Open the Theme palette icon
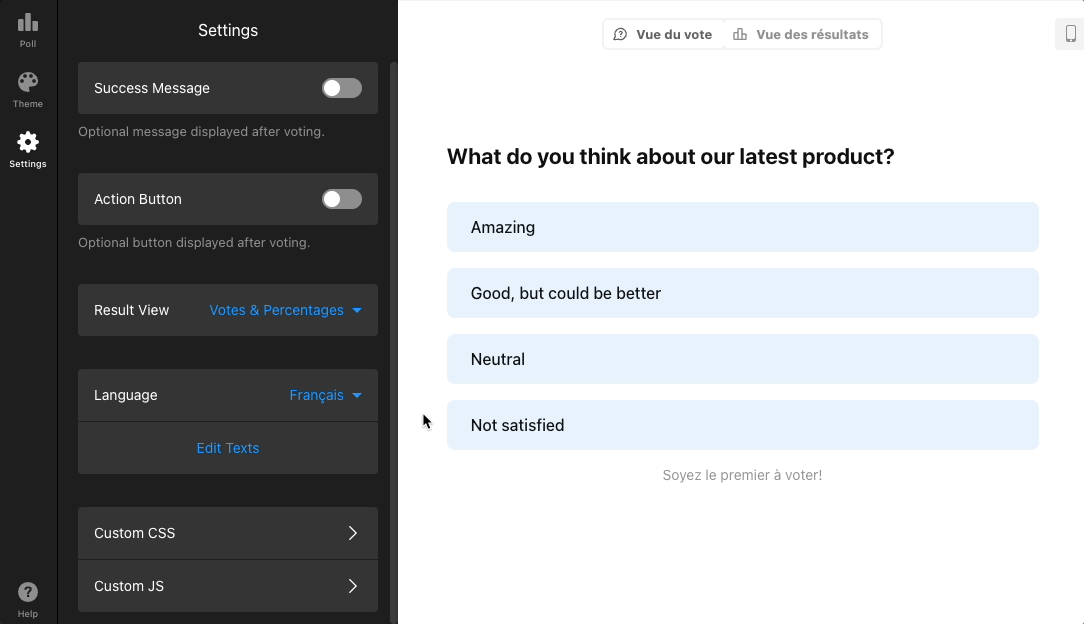1084x624 pixels. [x=28, y=83]
